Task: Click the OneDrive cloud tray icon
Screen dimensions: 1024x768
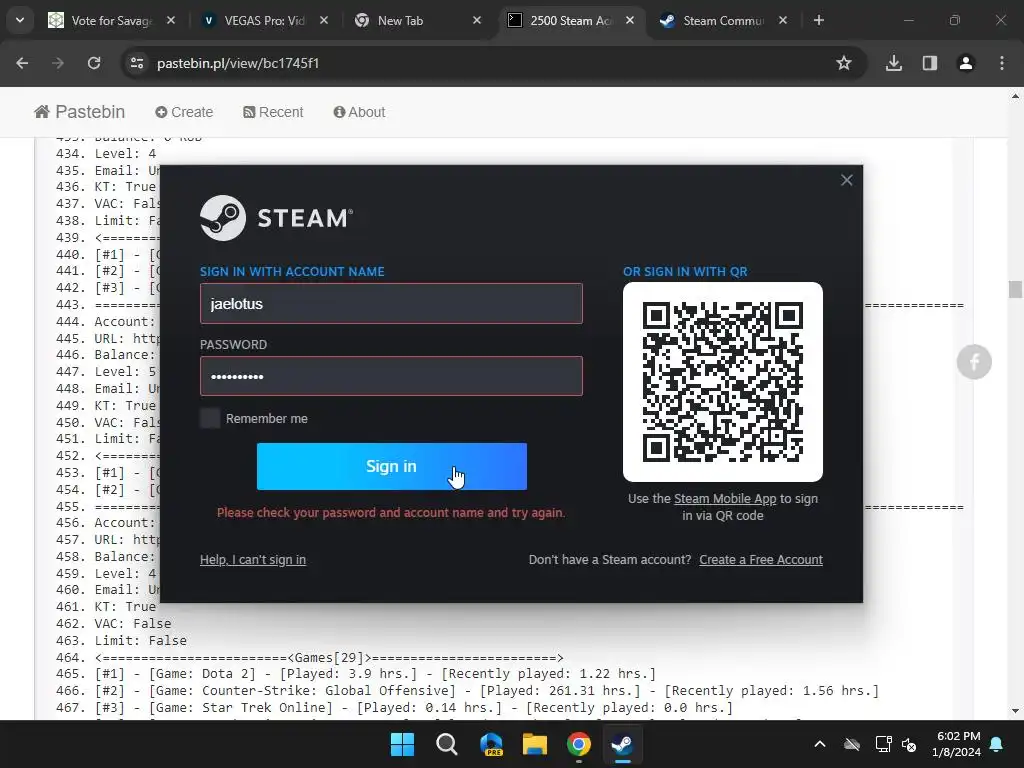Action: pyautogui.click(x=852, y=744)
